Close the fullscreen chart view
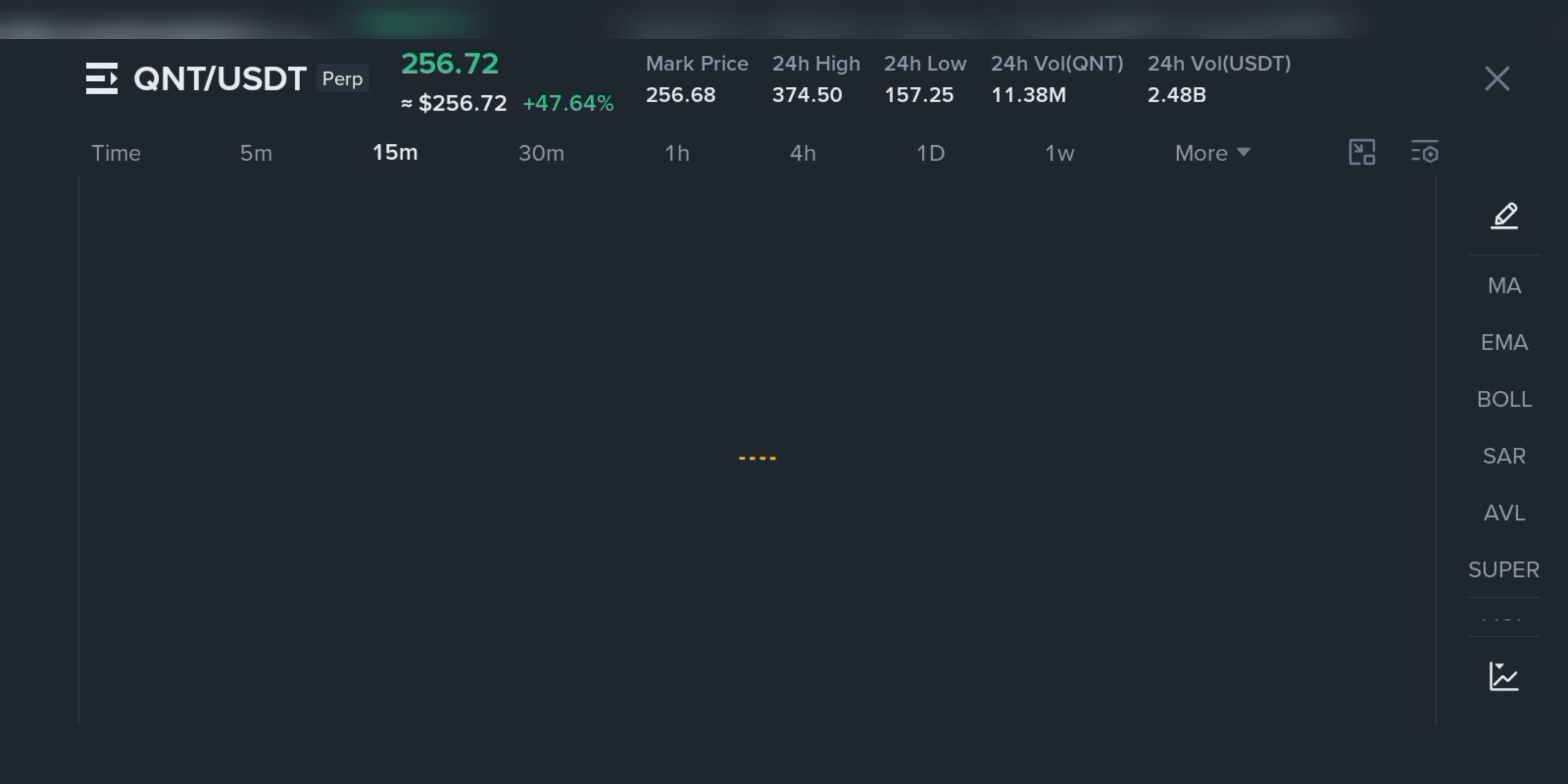 coord(1497,78)
